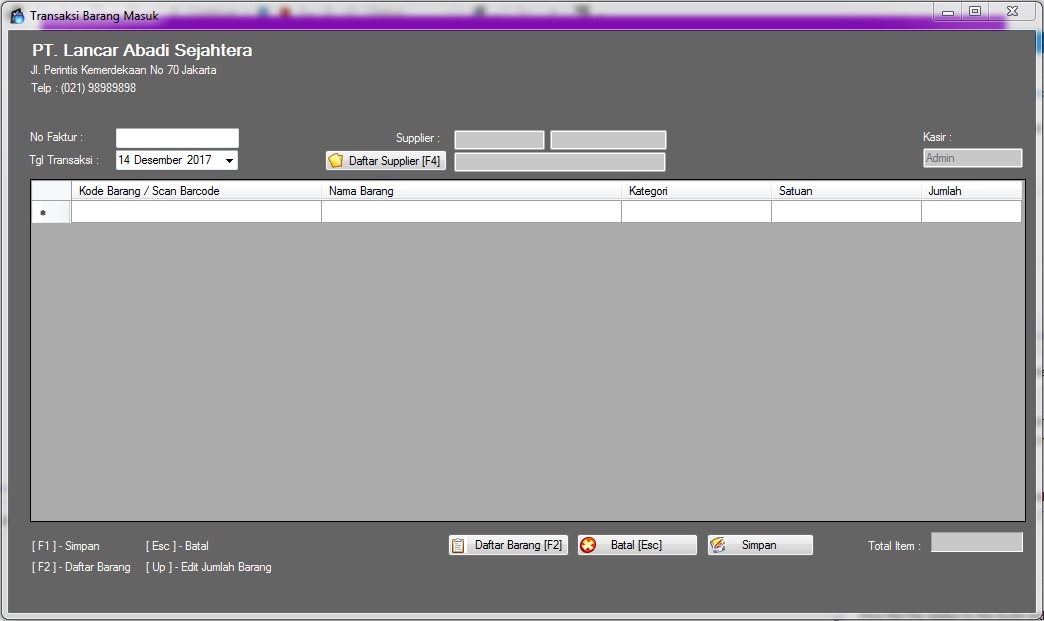
Task: Click the red X icon on Batal button
Action: (588, 544)
